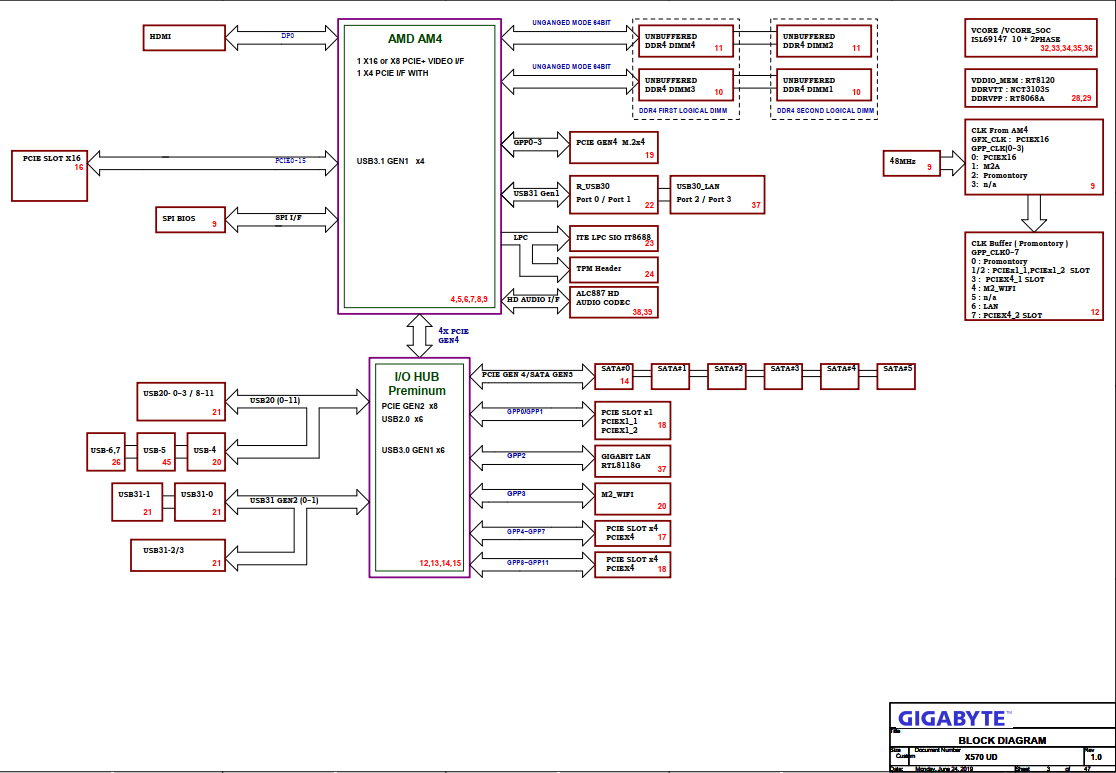Click the I/O HUB Preminum heading

point(417,384)
